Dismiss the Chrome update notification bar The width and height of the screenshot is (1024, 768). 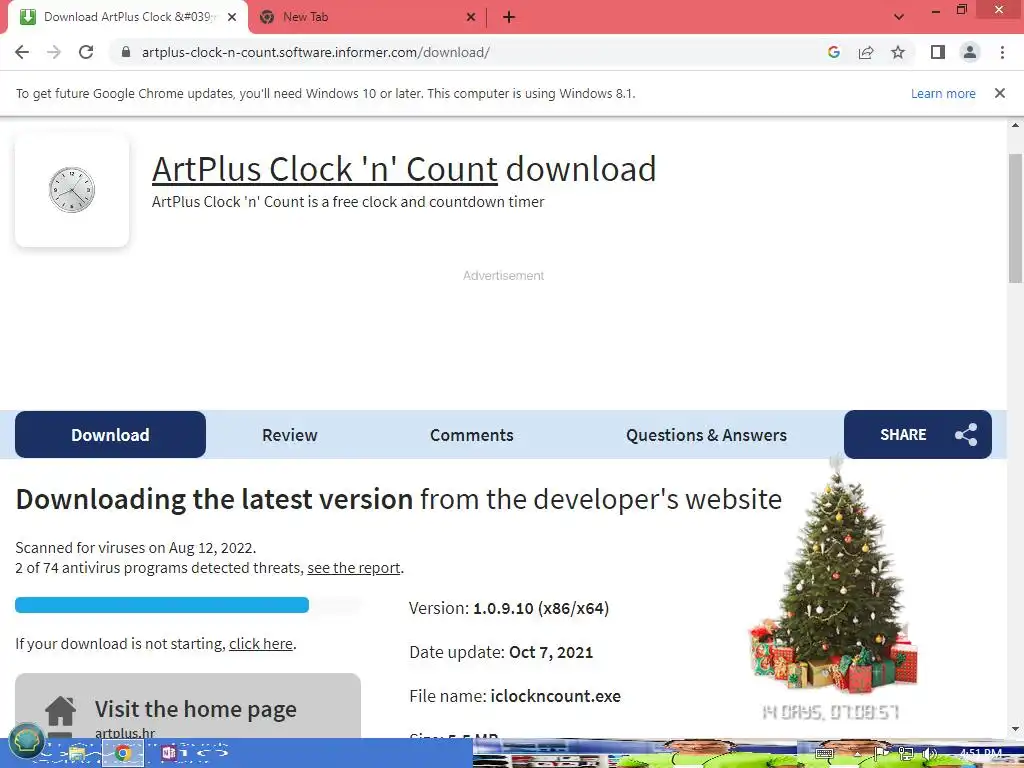click(x=1000, y=93)
